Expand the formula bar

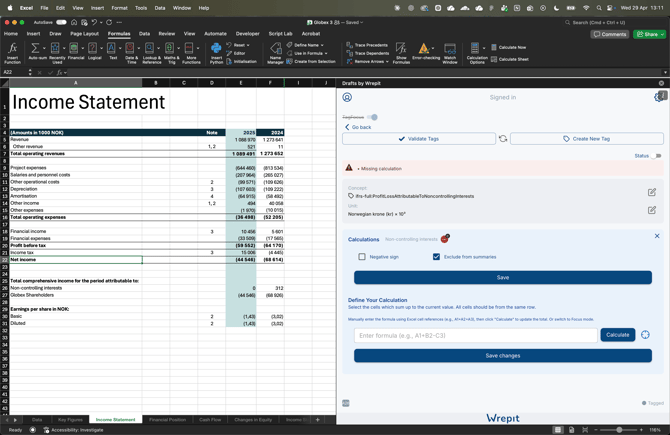(x=665, y=72)
